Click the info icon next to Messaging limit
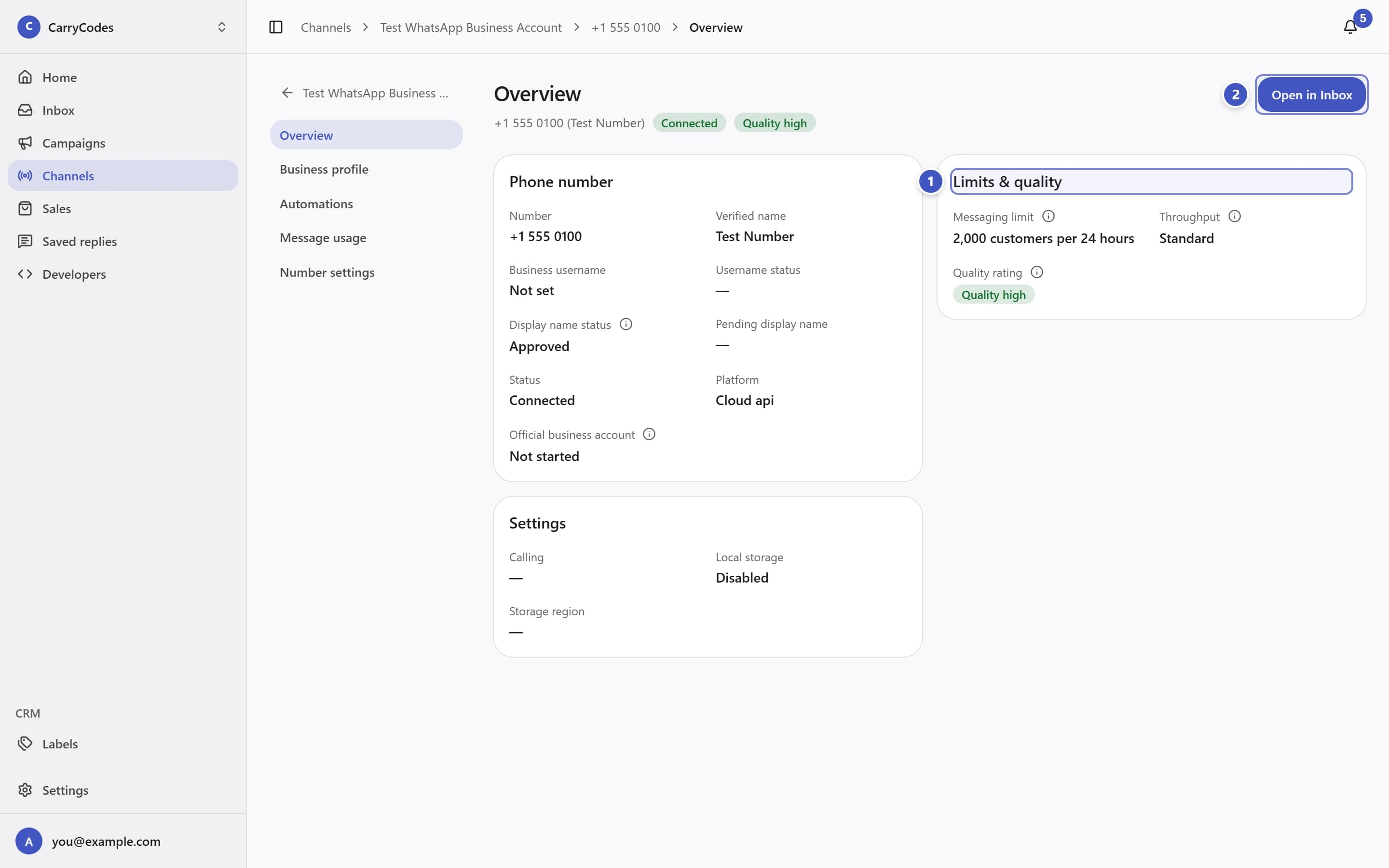The height and width of the screenshot is (868, 1389). pos(1048,217)
